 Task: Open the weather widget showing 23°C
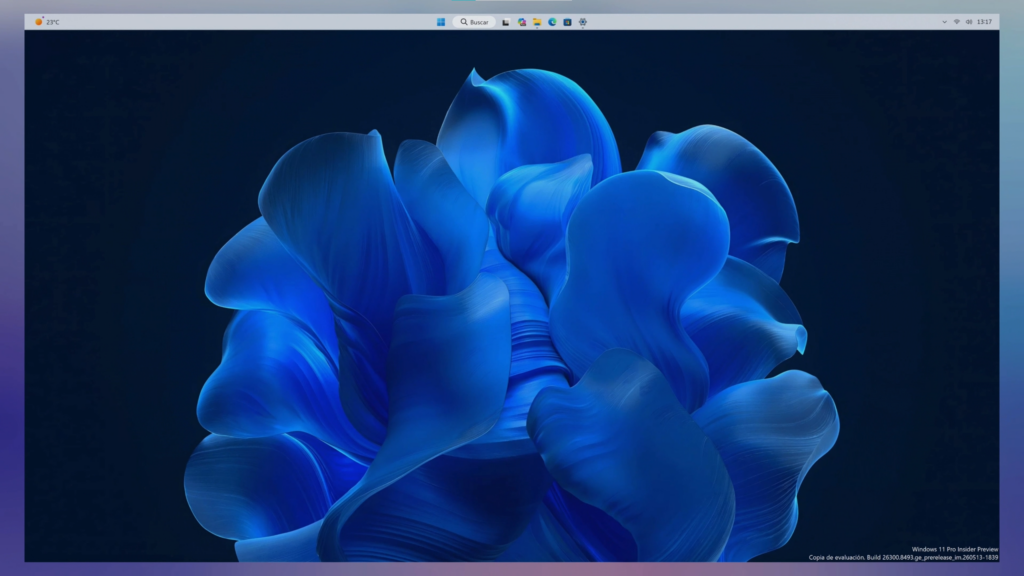click(47, 22)
